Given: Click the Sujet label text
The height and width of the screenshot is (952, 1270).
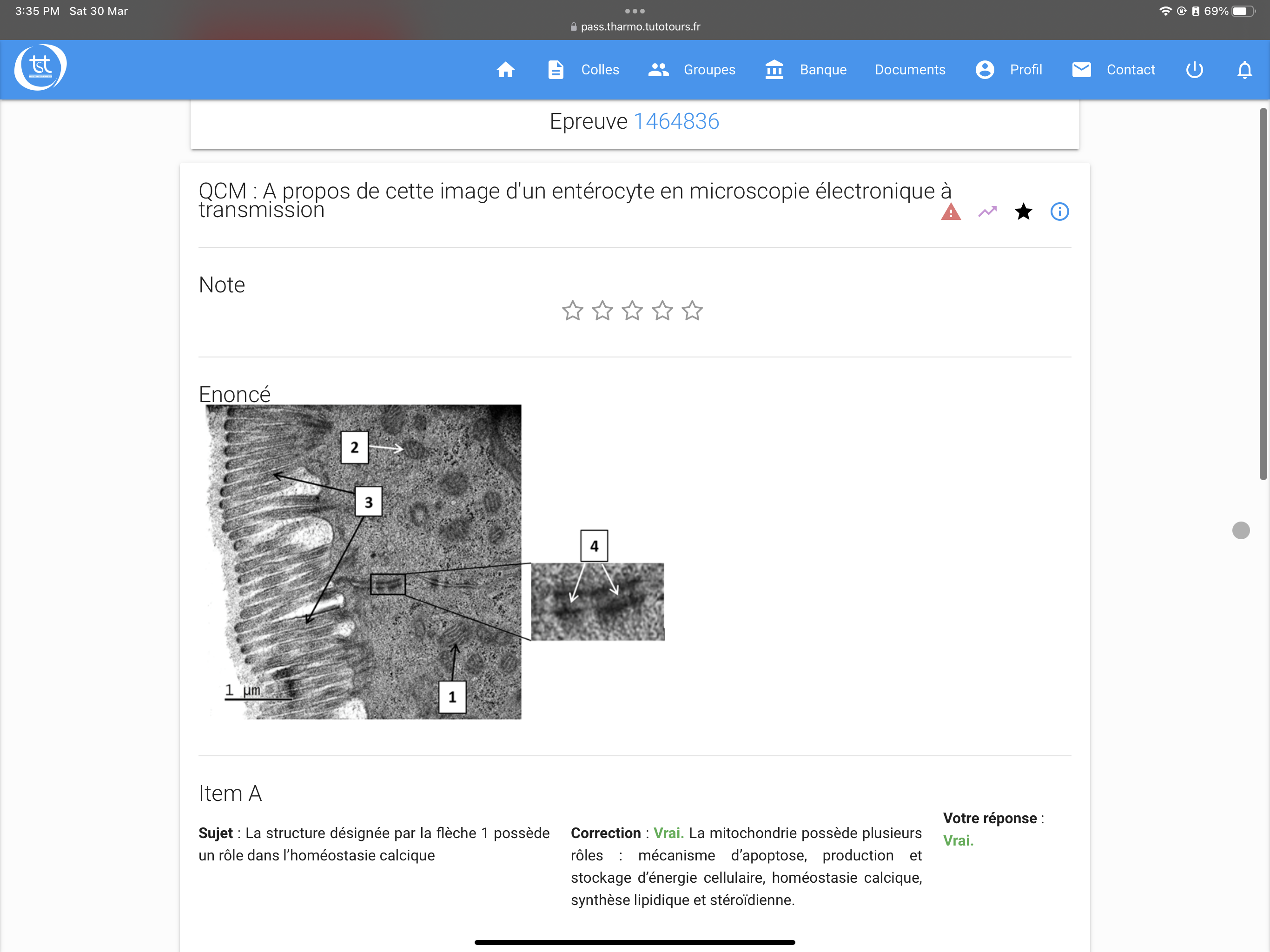Looking at the screenshot, I should [215, 833].
